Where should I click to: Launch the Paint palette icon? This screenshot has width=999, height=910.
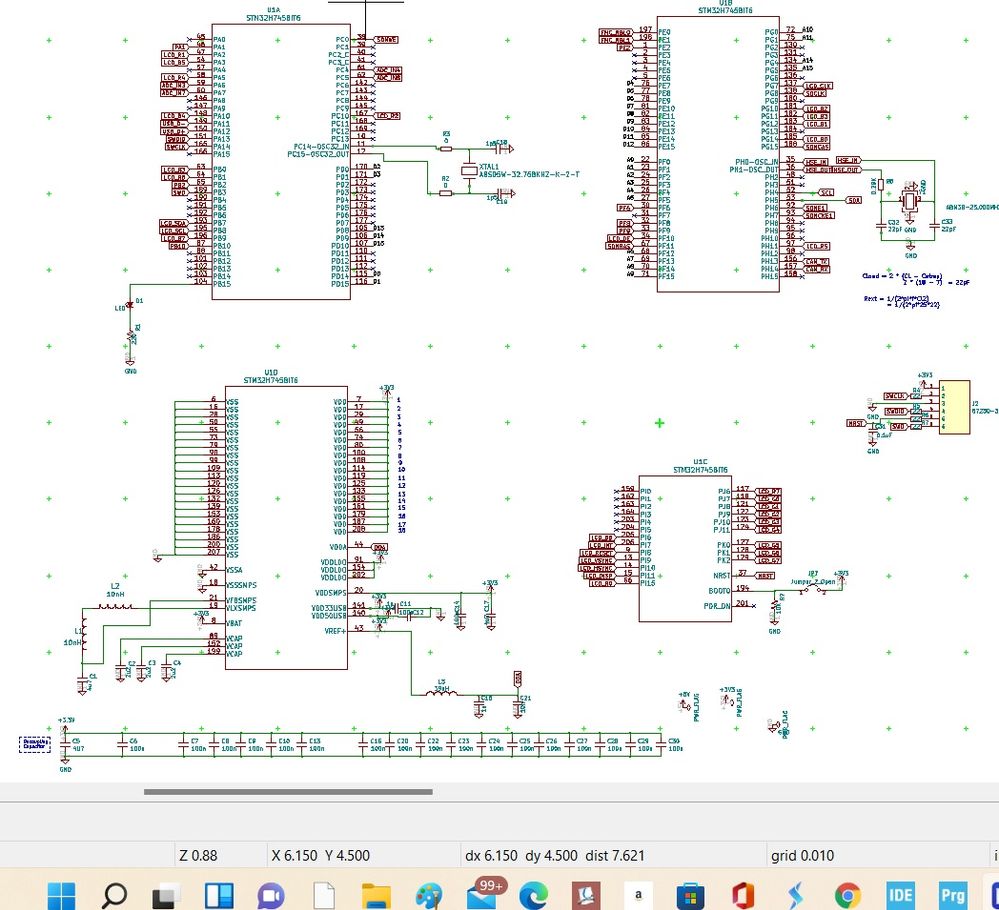(x=428, y=896)
